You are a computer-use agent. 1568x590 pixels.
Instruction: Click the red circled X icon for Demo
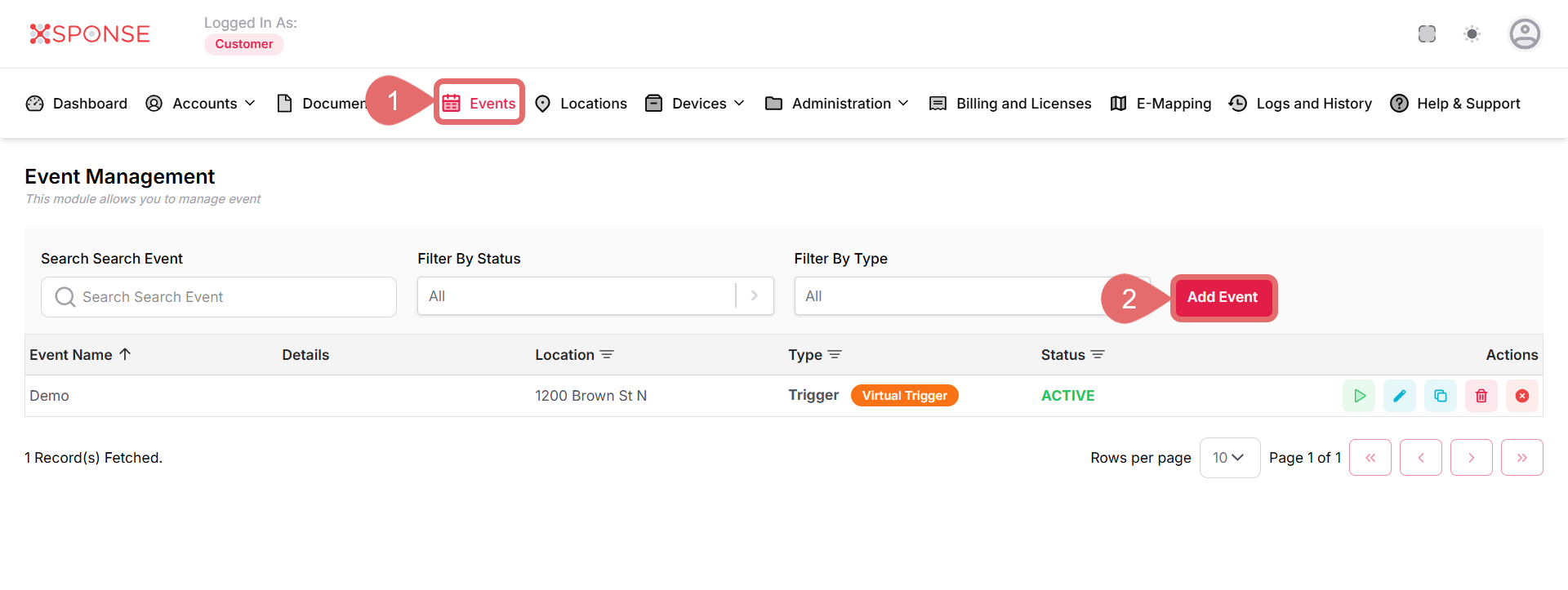(1522, 396)
